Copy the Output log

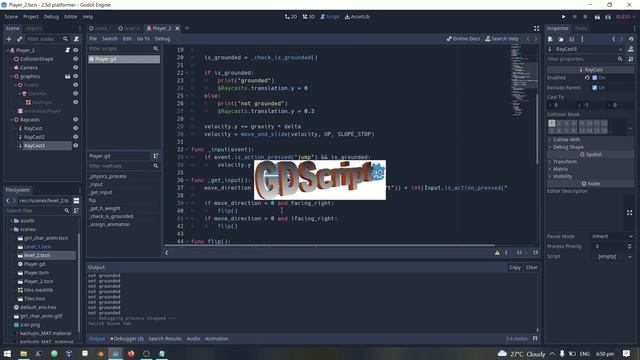click(515, 267)
